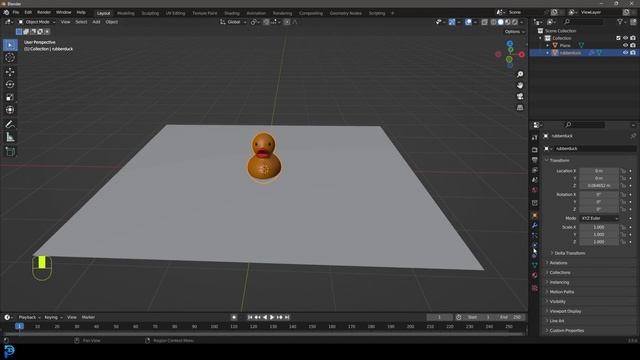Open the Scene properties tab

coord(535,180)
